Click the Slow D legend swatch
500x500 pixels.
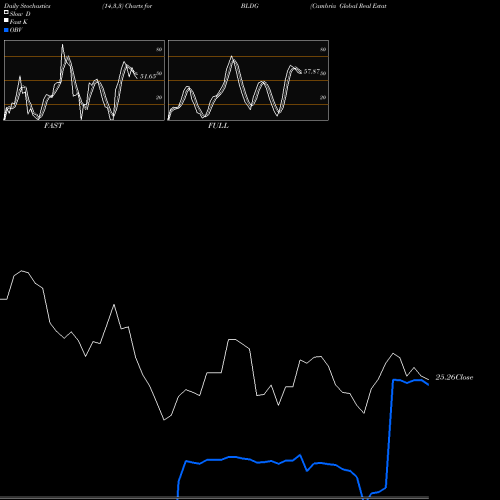click(x=6, y=12)
